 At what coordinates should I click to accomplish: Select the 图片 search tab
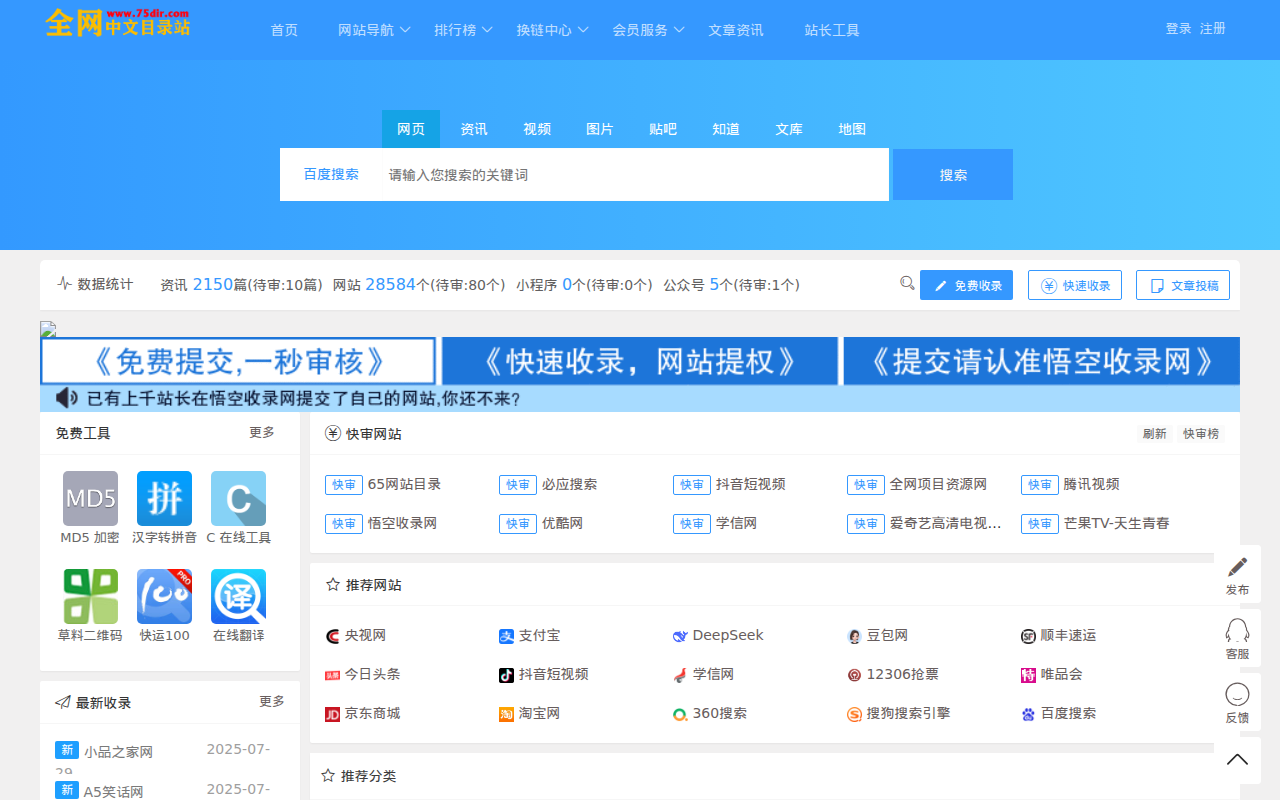pos(600,129)
